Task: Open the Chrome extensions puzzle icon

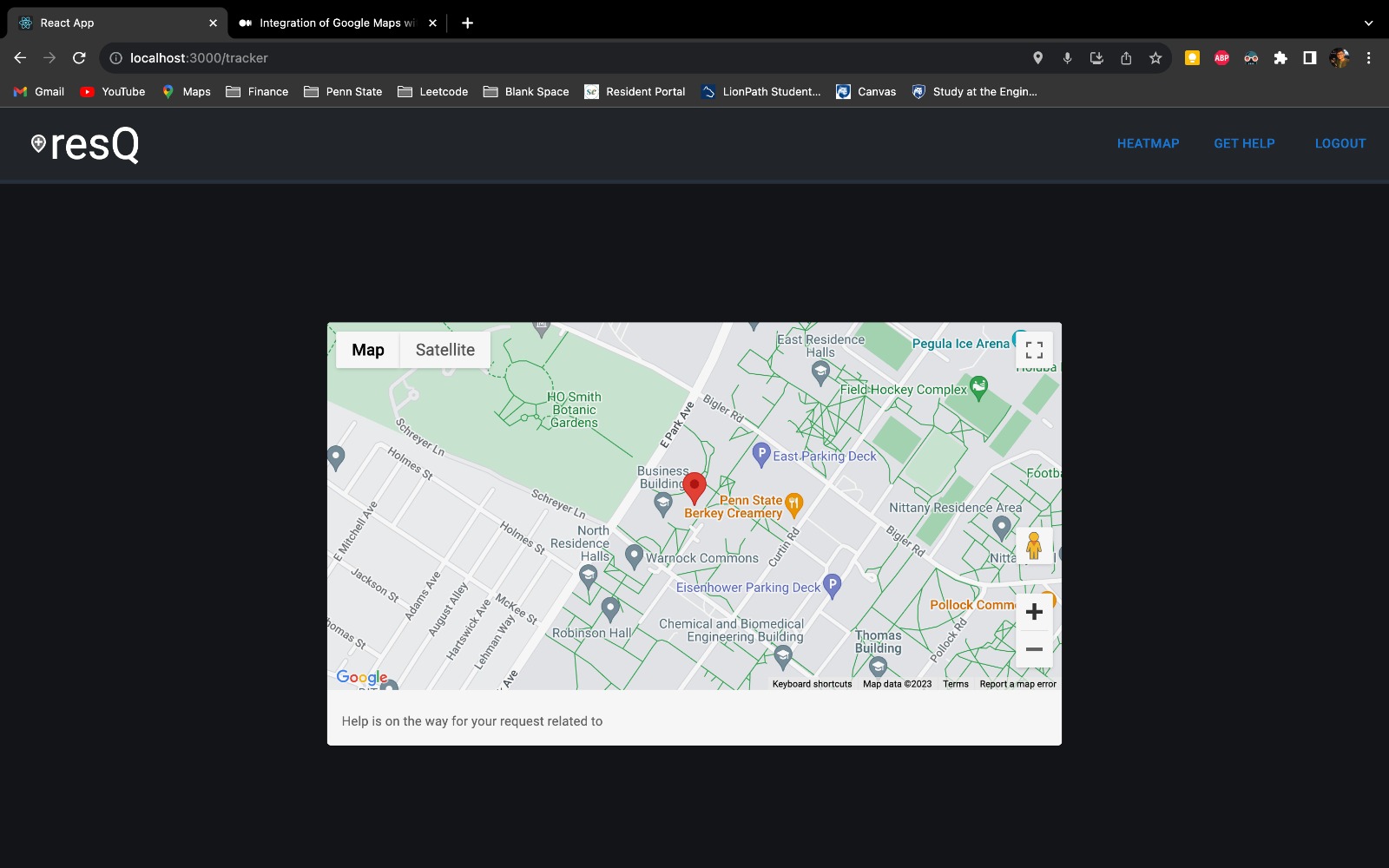Action: click(1280, 58)
